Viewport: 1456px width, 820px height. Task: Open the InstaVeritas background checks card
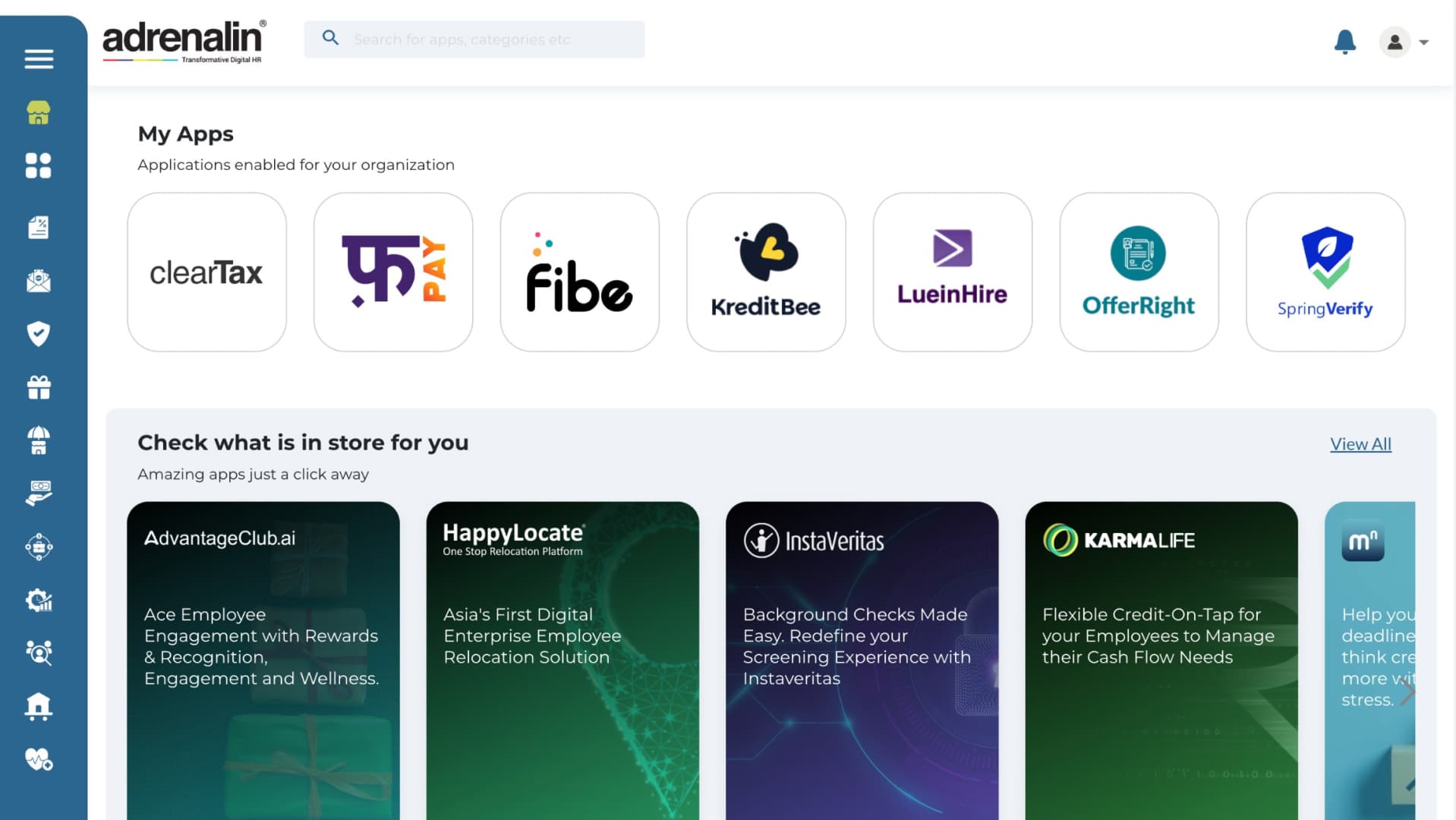click(862, 661)
